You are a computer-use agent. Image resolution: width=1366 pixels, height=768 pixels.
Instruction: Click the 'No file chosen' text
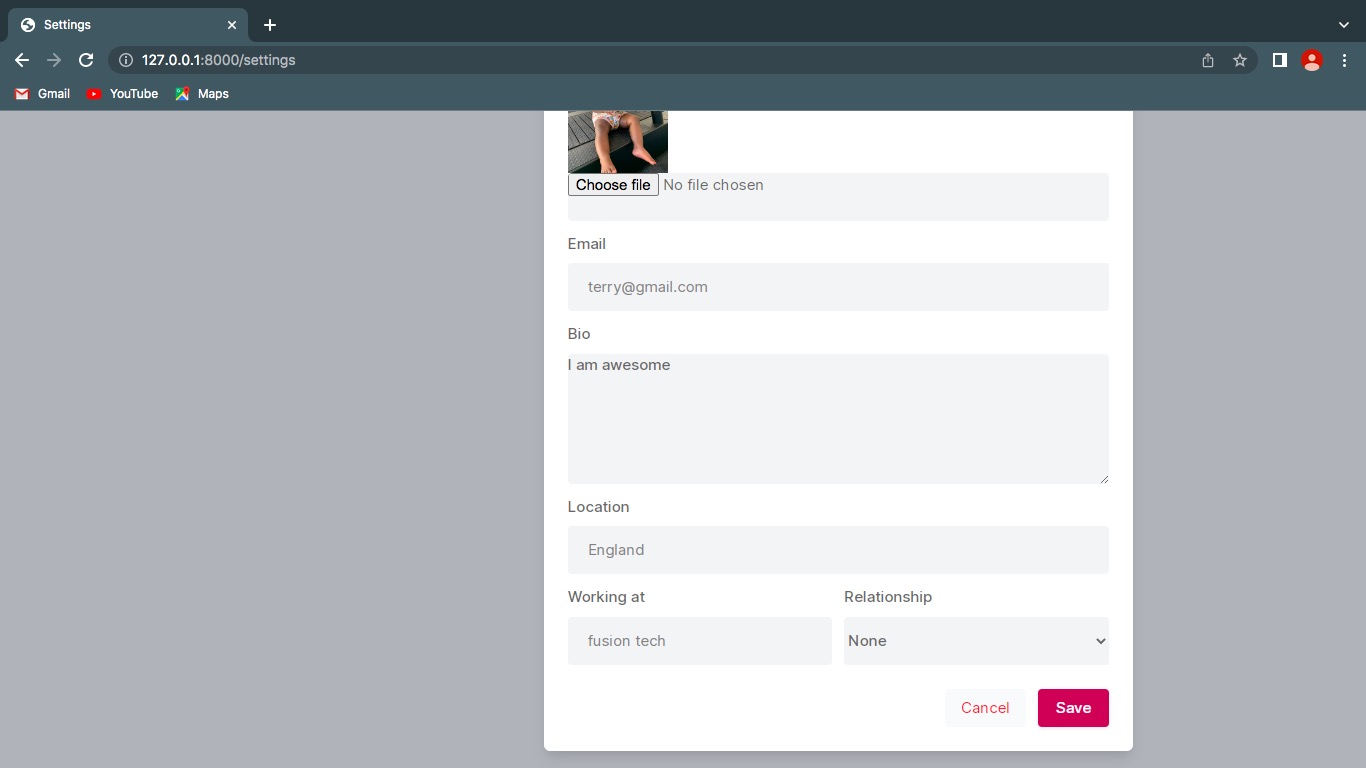(x=713, y=185)
